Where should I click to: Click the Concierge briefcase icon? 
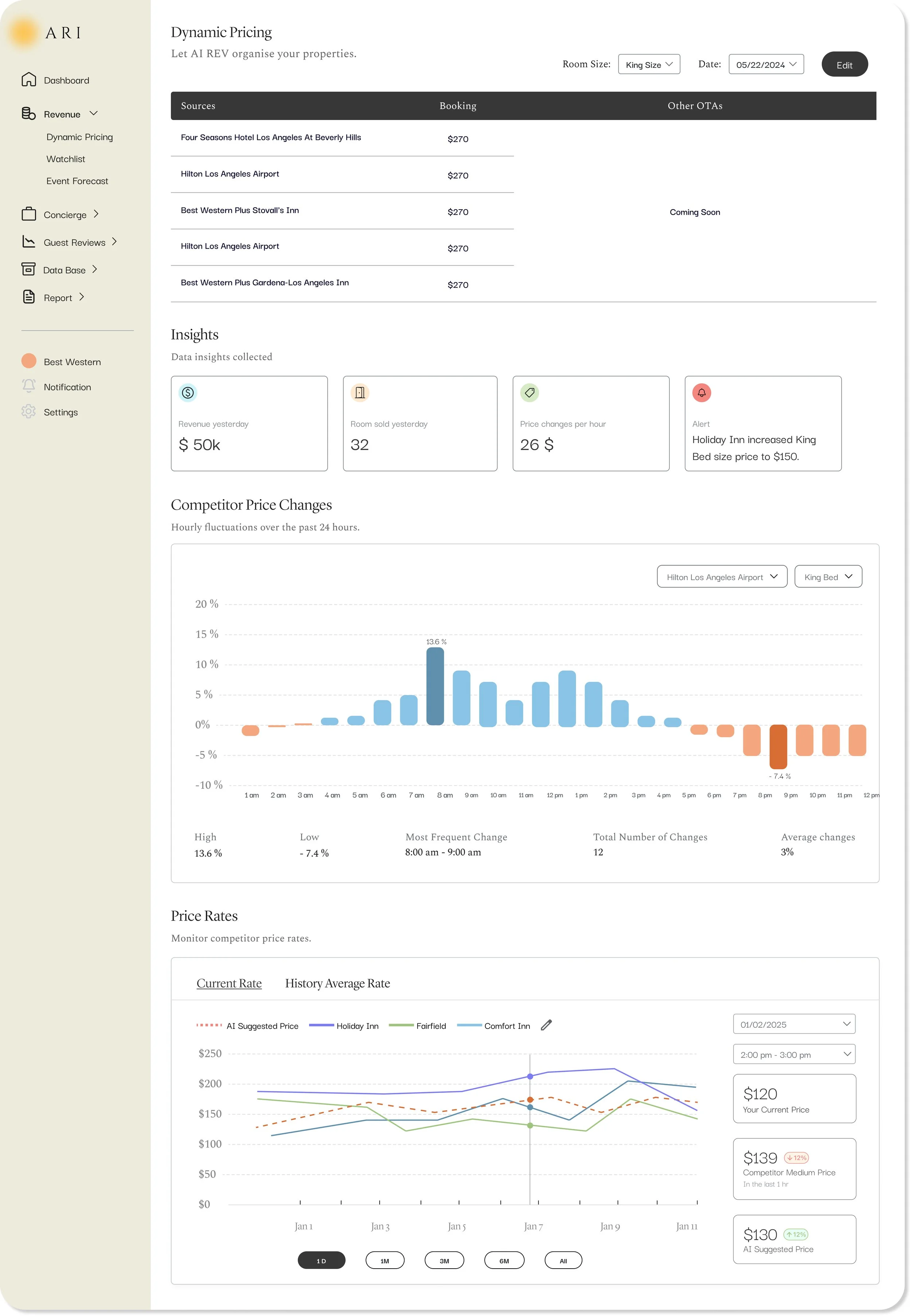[x=28, y=214]
